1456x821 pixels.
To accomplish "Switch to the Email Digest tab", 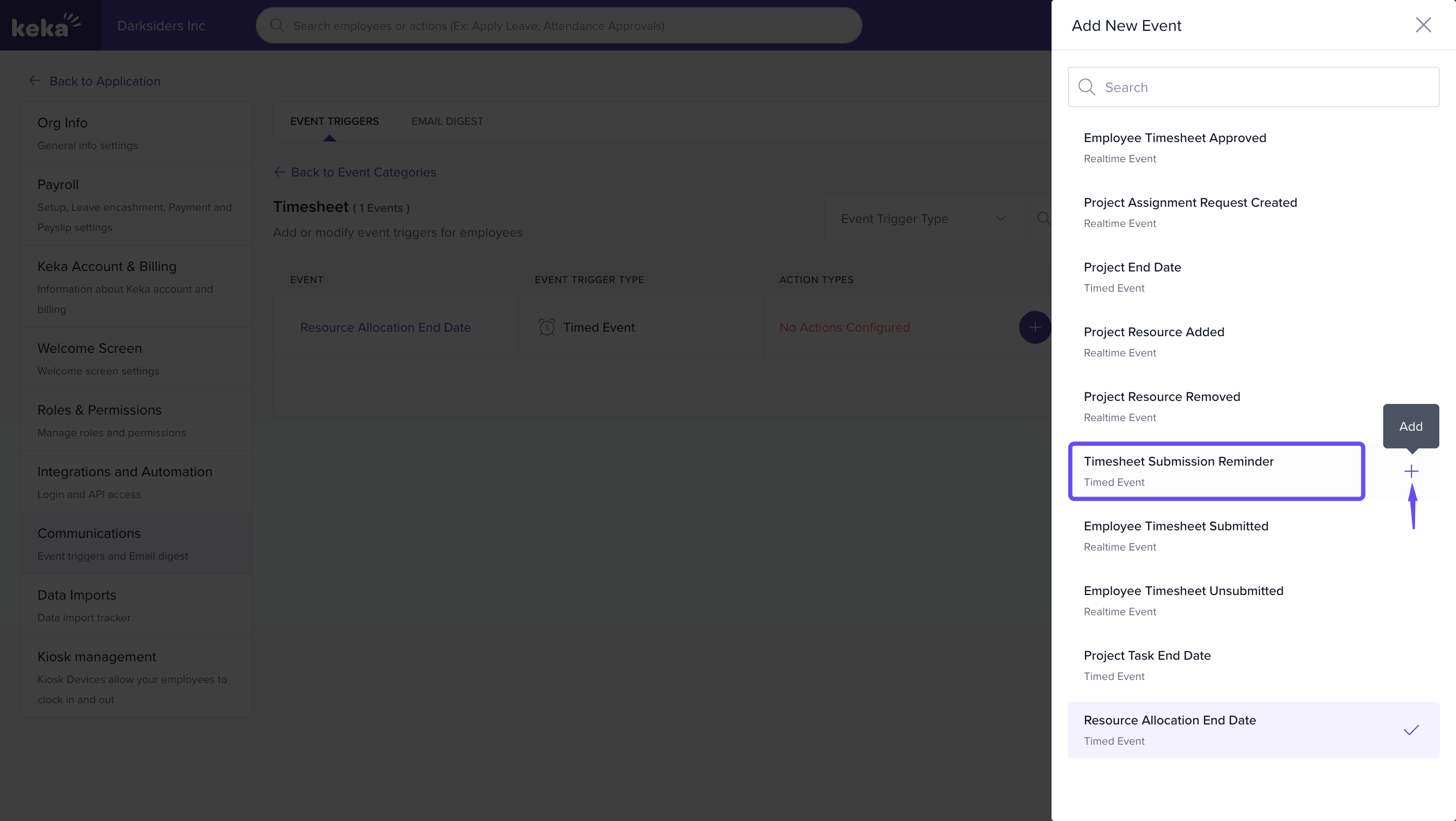I will pos(446,121).
